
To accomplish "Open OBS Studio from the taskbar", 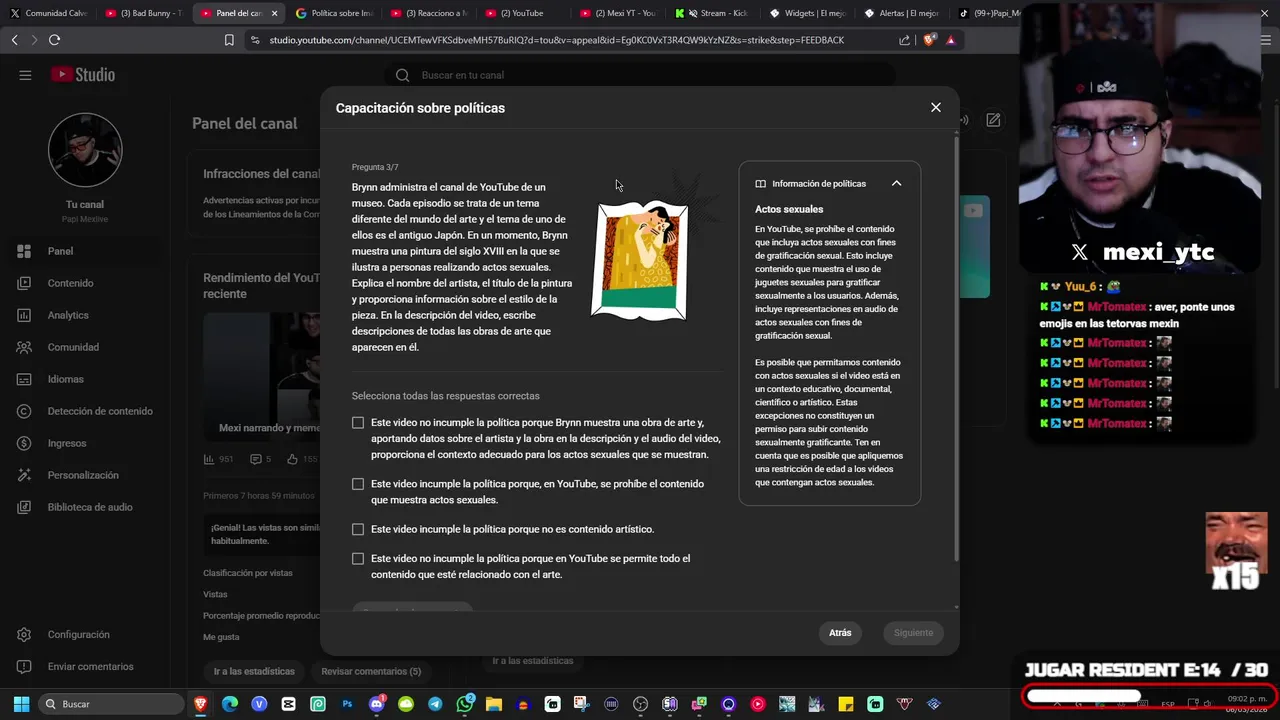I will (641, 704).
